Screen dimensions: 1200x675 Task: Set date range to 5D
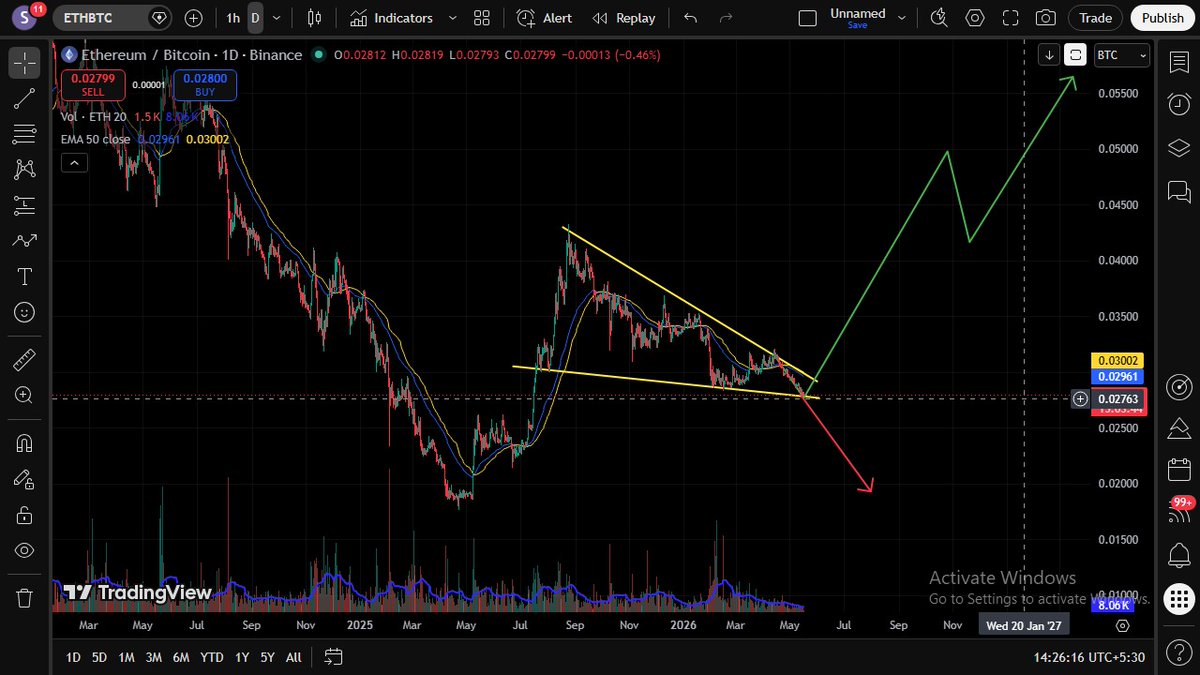tap(99, 657)
